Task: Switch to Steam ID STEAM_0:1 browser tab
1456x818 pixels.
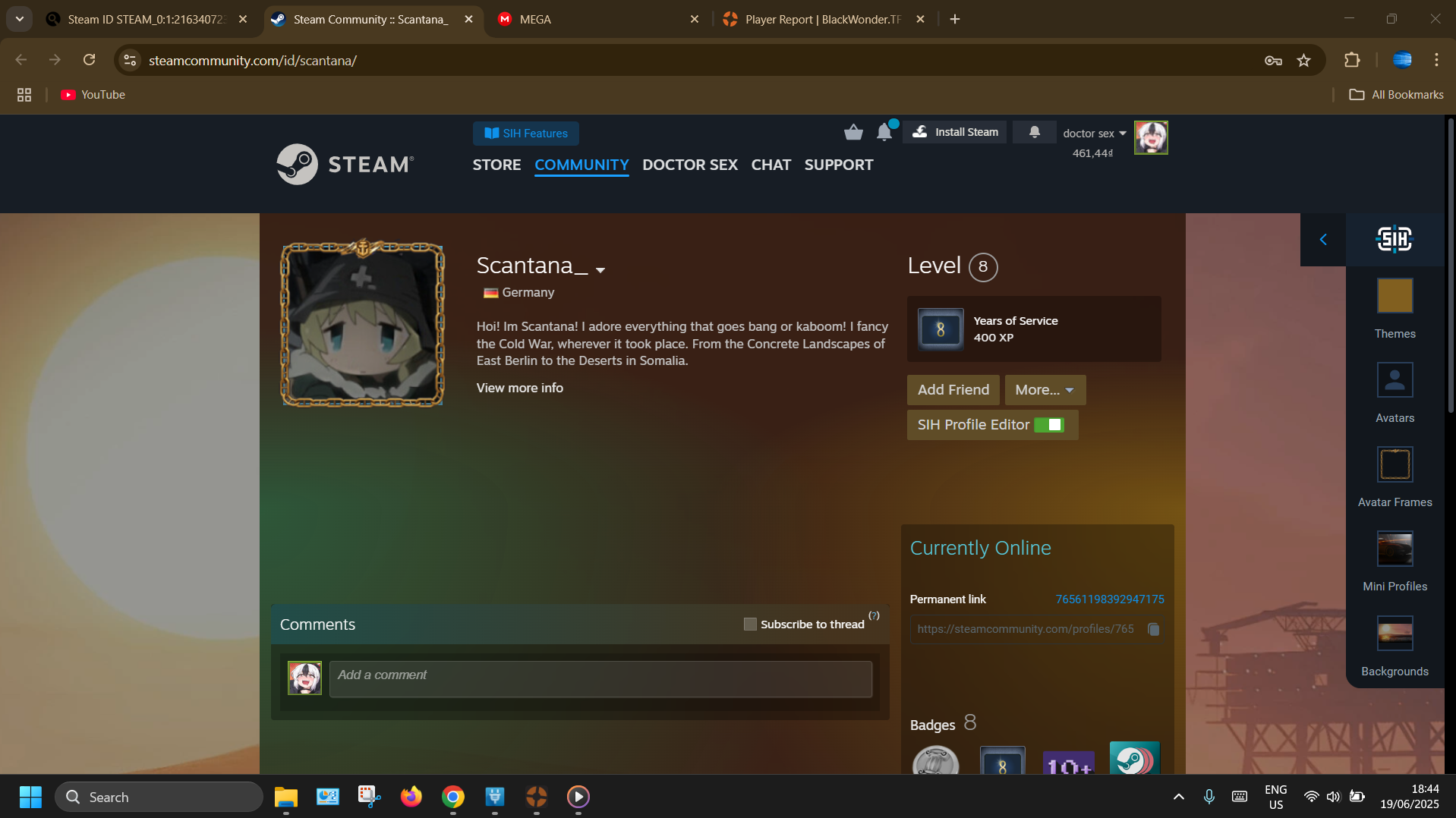Action: pyautogui.click(x=147, y=19)
